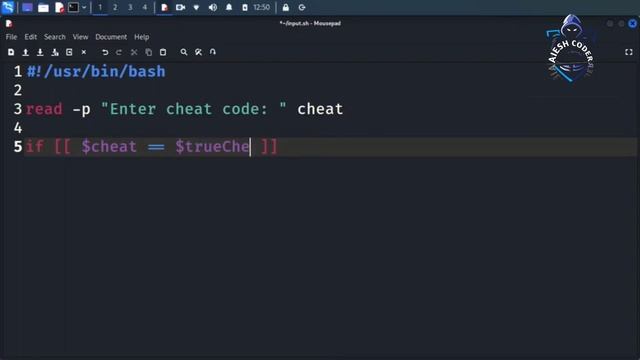The width and height of the screenshot is (640, 360).
Task: Click the Go to line toolbar icon
Action: tap(213, 52)
